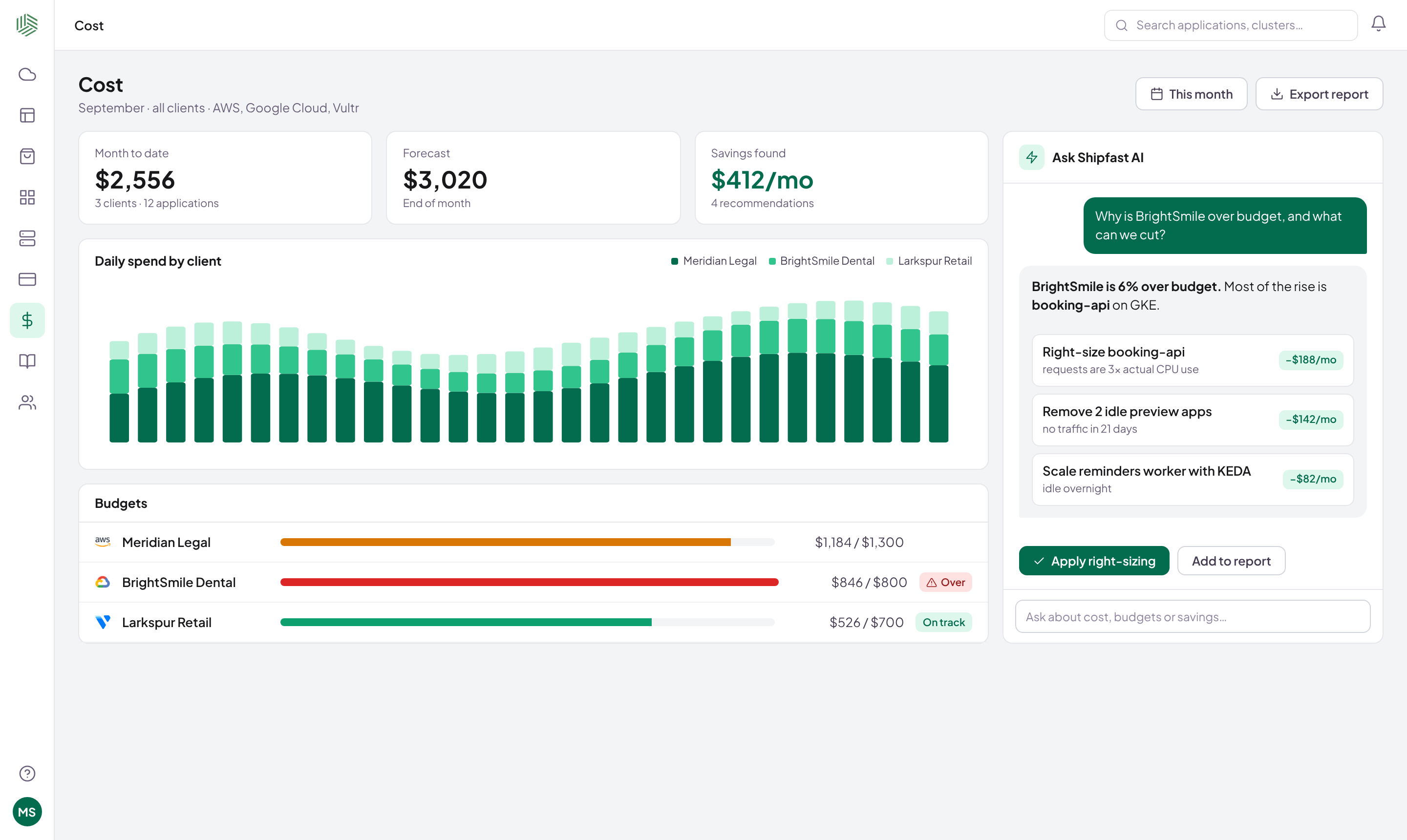Open the cloud sidebar icon
Viewport: 1407px width, 840px height.
pyautogui.click(x=27, y=74)
